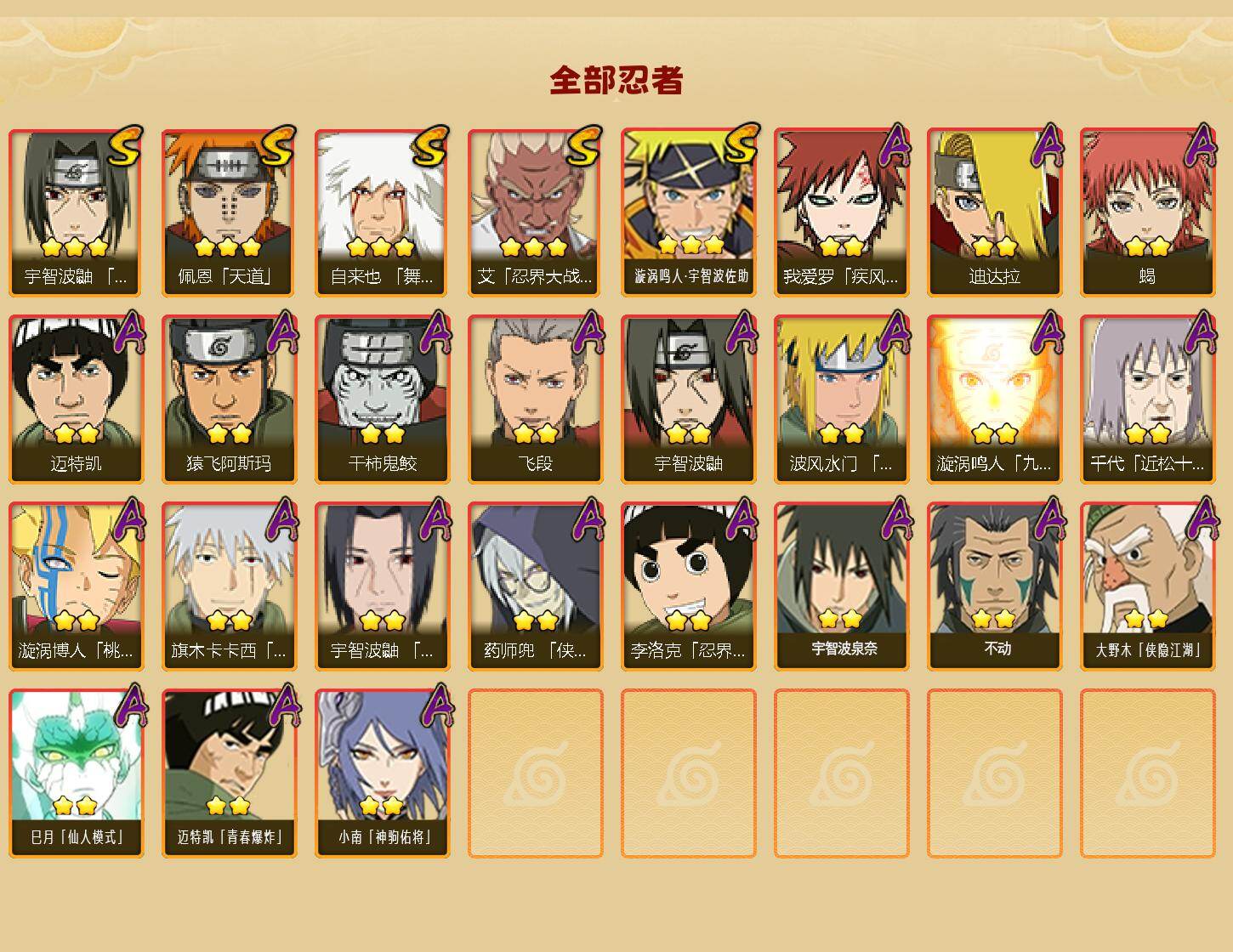This screenshot has height=952, width=1233.
Task: Choose the 蝎 ninja card
Action: coord(1147,212)
